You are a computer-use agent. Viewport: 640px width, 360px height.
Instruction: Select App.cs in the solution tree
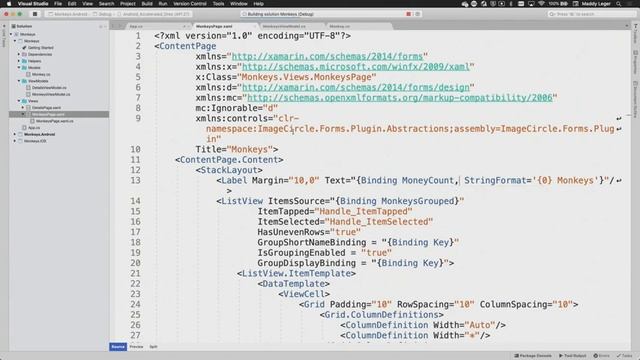tap(33, 128)
